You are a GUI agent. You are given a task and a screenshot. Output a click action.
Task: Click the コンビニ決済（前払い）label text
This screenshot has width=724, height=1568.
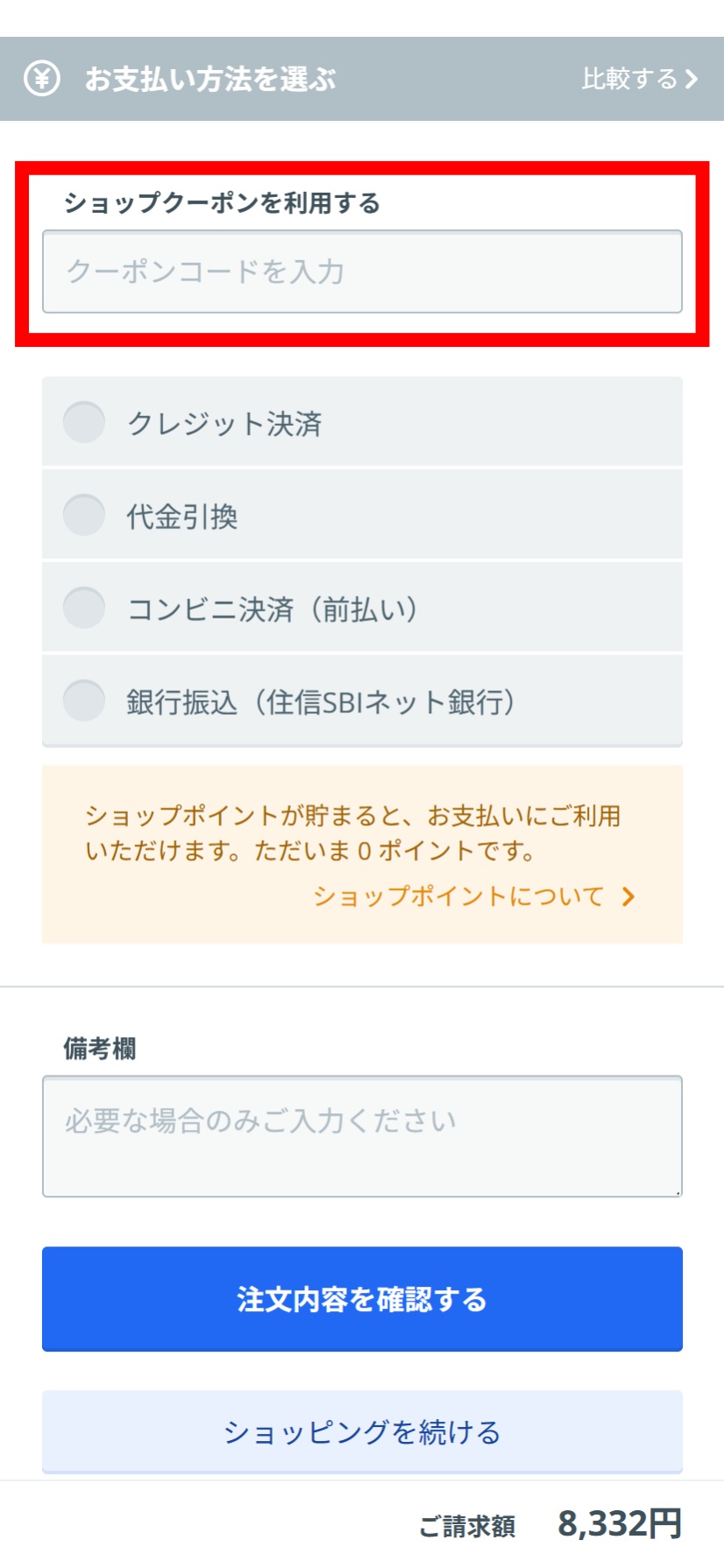(x=273, y=610)
